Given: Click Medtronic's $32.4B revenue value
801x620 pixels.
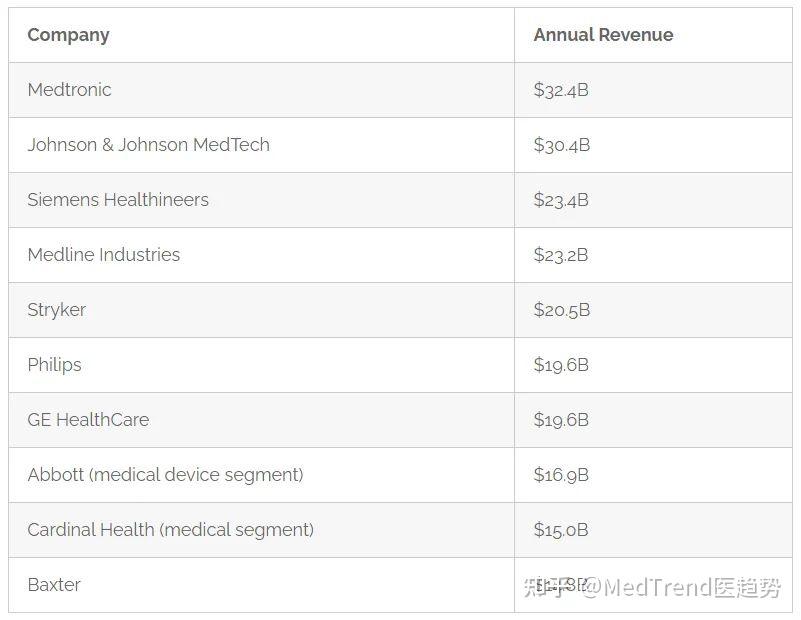Looking at the screenshot, I should (x=561, y=90).
